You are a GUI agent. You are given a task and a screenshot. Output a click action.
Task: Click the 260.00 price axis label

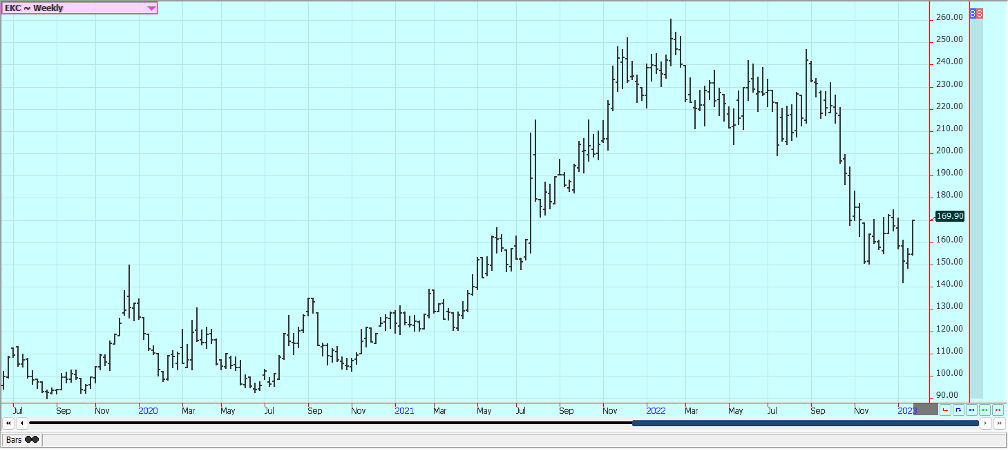950,17
